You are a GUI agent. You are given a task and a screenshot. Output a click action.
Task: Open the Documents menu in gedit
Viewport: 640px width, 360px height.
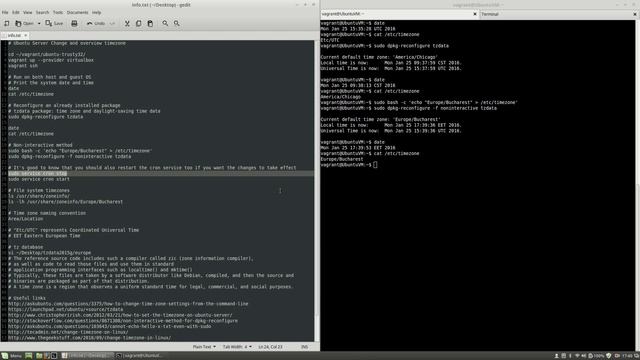(x=77, y=12)
